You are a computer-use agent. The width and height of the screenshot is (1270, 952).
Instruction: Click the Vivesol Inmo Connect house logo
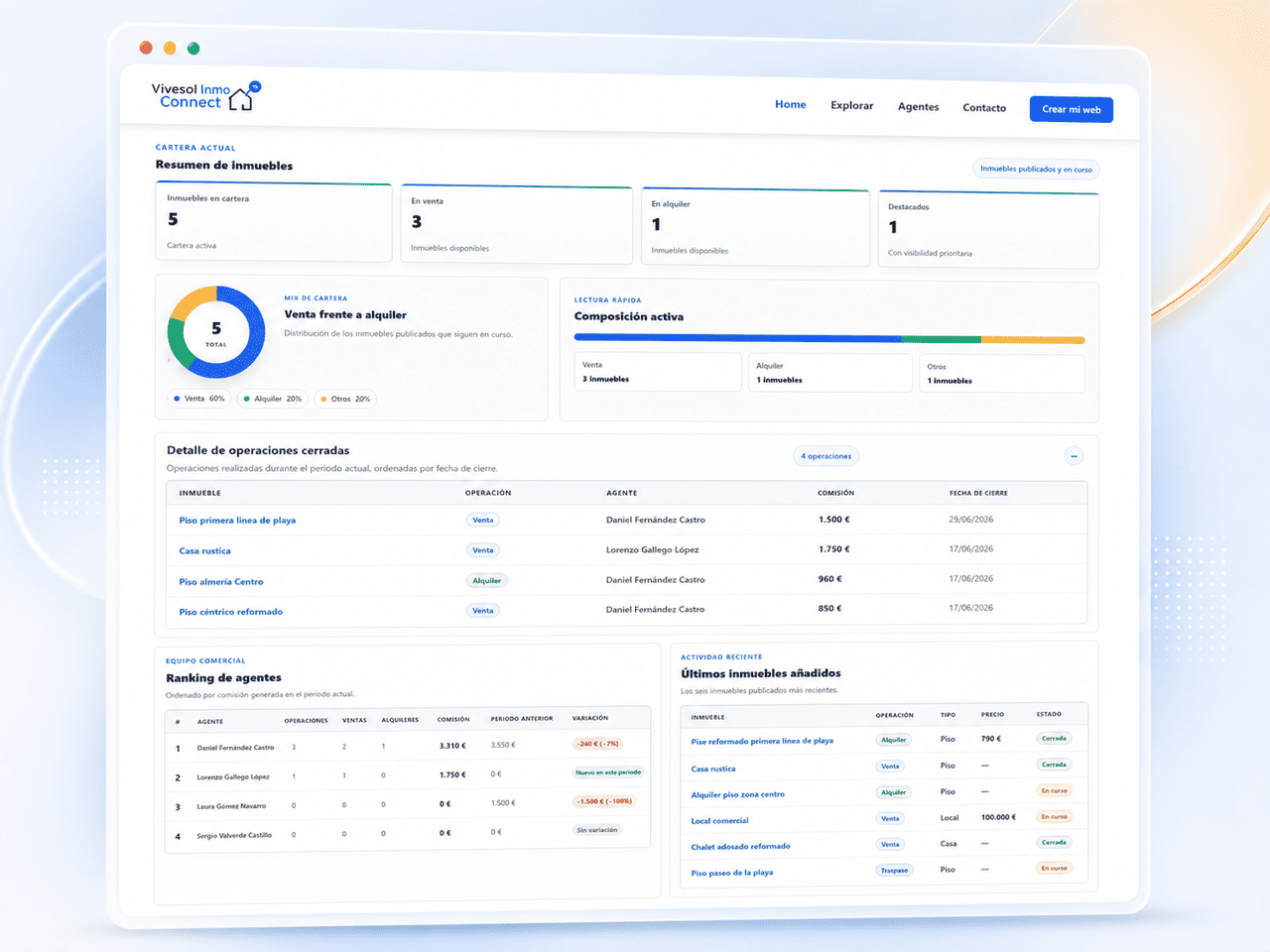205,96
